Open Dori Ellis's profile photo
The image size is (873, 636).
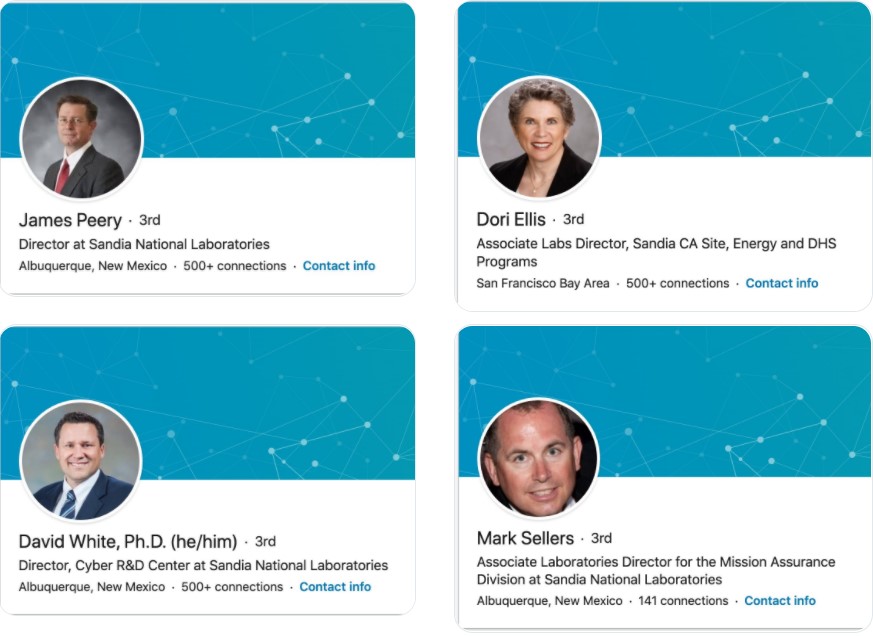point(540,138)
